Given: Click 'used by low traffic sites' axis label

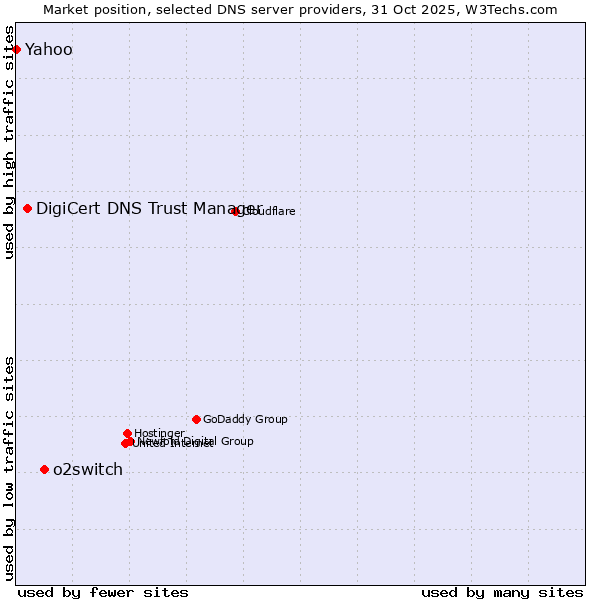Looking at the screenshot, I should point(10,467).
